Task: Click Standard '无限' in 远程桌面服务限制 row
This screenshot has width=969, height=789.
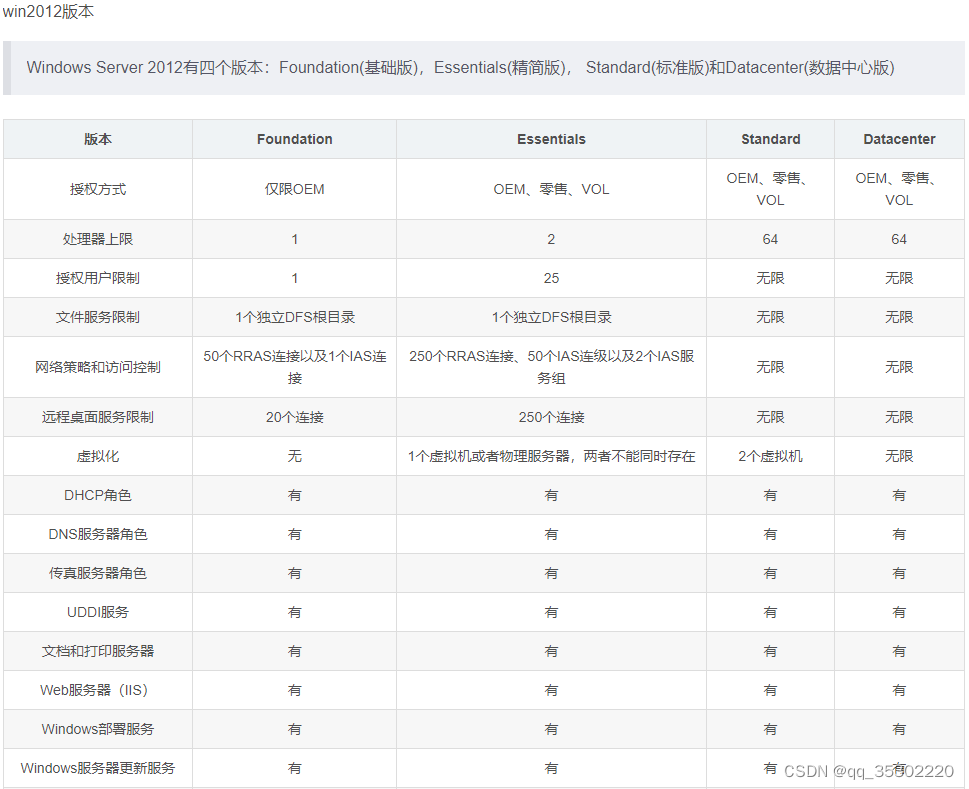Action: point(770,417)
